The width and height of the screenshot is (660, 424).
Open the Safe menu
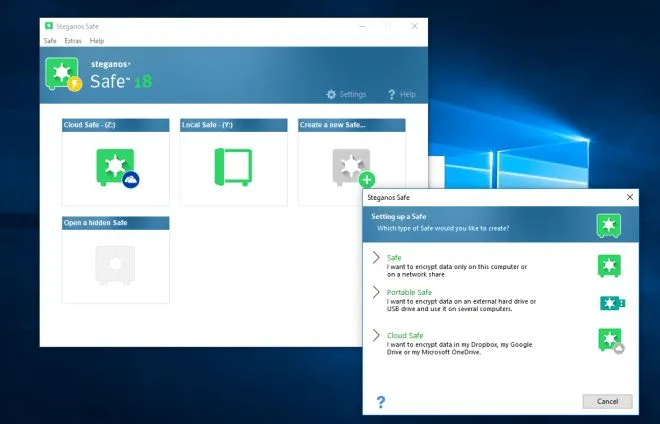tap(50, 41)
